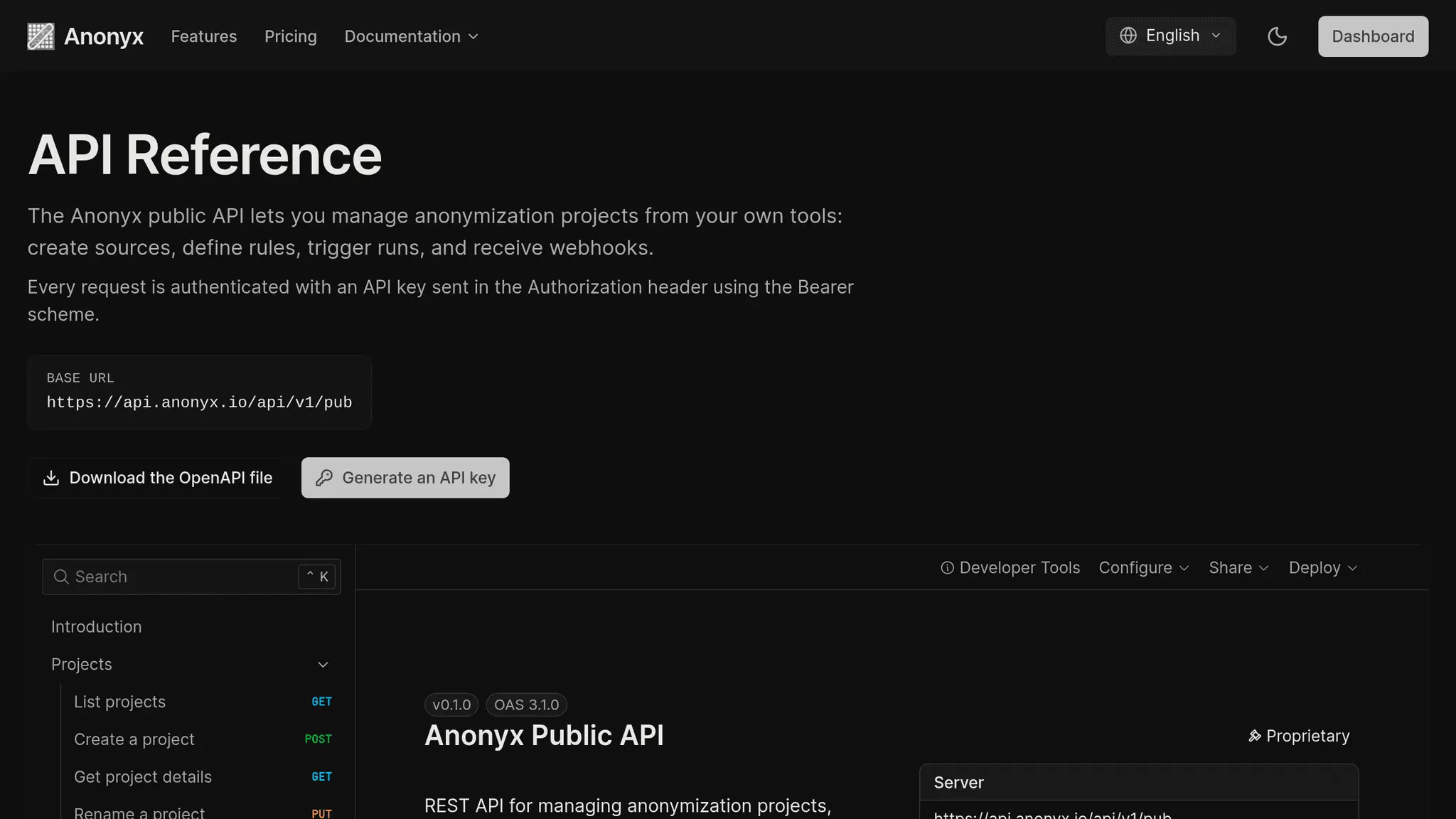Image resolution: width=1456 pixels, height=819 pixels.
Task: Collapse the Projects section chevron
Action: [323, 665]
